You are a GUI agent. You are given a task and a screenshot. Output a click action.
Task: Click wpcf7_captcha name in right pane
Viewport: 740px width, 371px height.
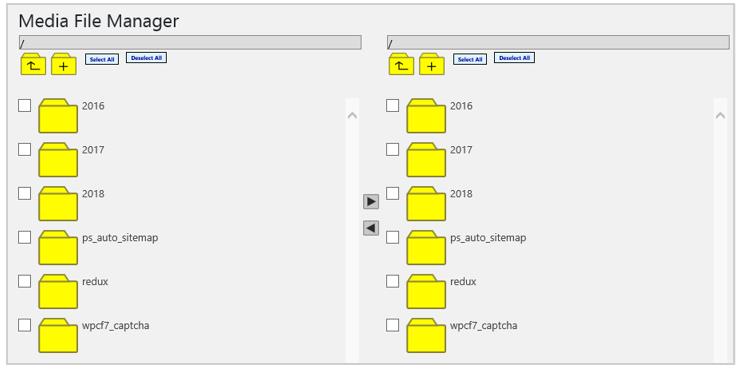click(484, 326)
